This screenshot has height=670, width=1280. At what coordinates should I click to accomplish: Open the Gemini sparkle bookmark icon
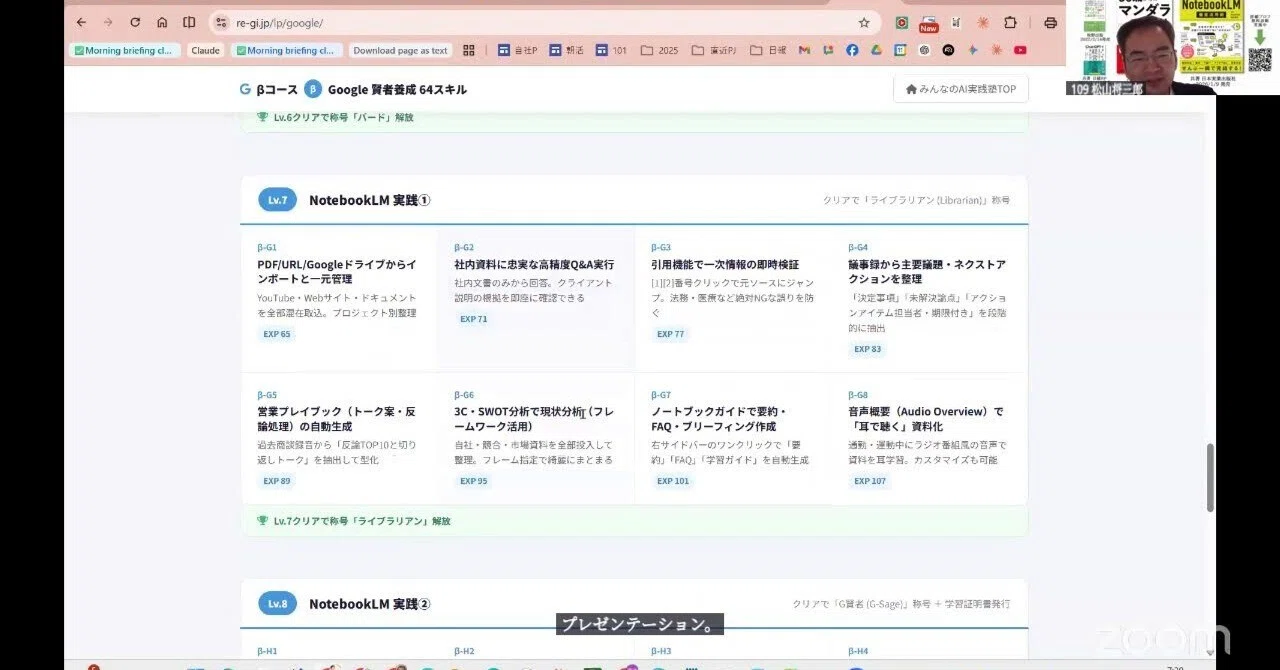tap(972, 50)
